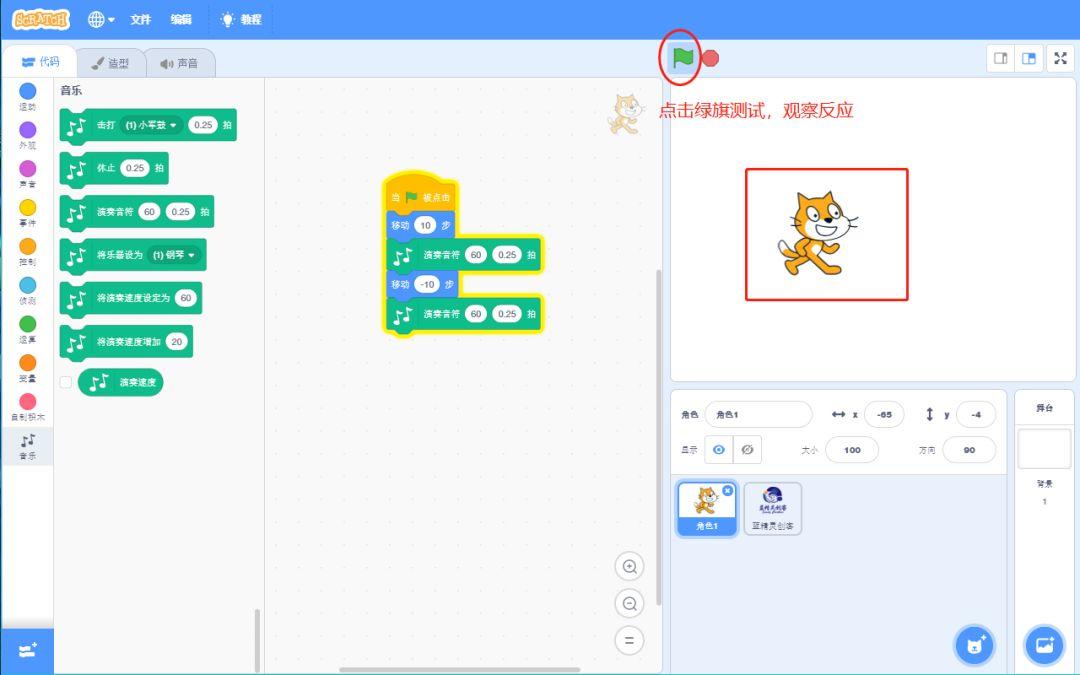This screenshot has height=675, width=1080.
Task: Open the 教程 tutorials
Action: click(241, 19)
